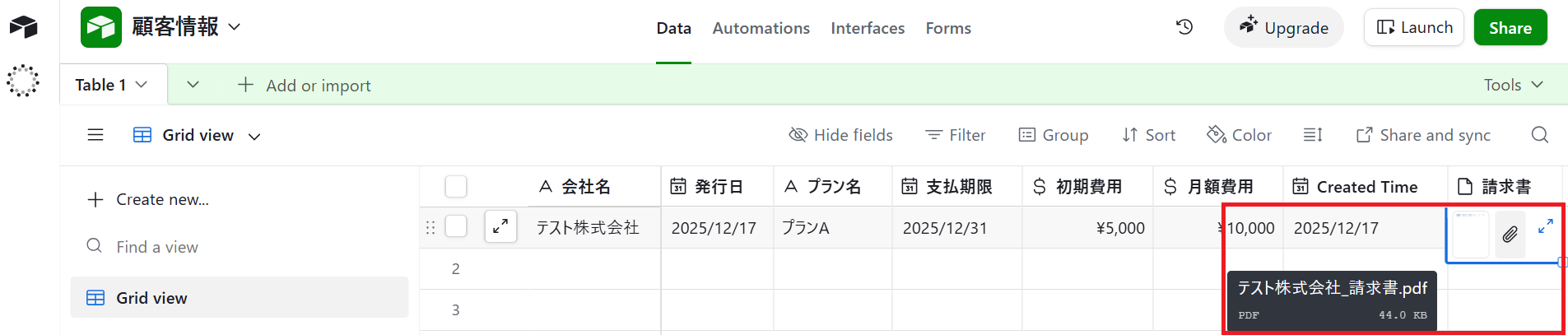
Task: Open search with the magnifier icon
Action: (1540, 135)
